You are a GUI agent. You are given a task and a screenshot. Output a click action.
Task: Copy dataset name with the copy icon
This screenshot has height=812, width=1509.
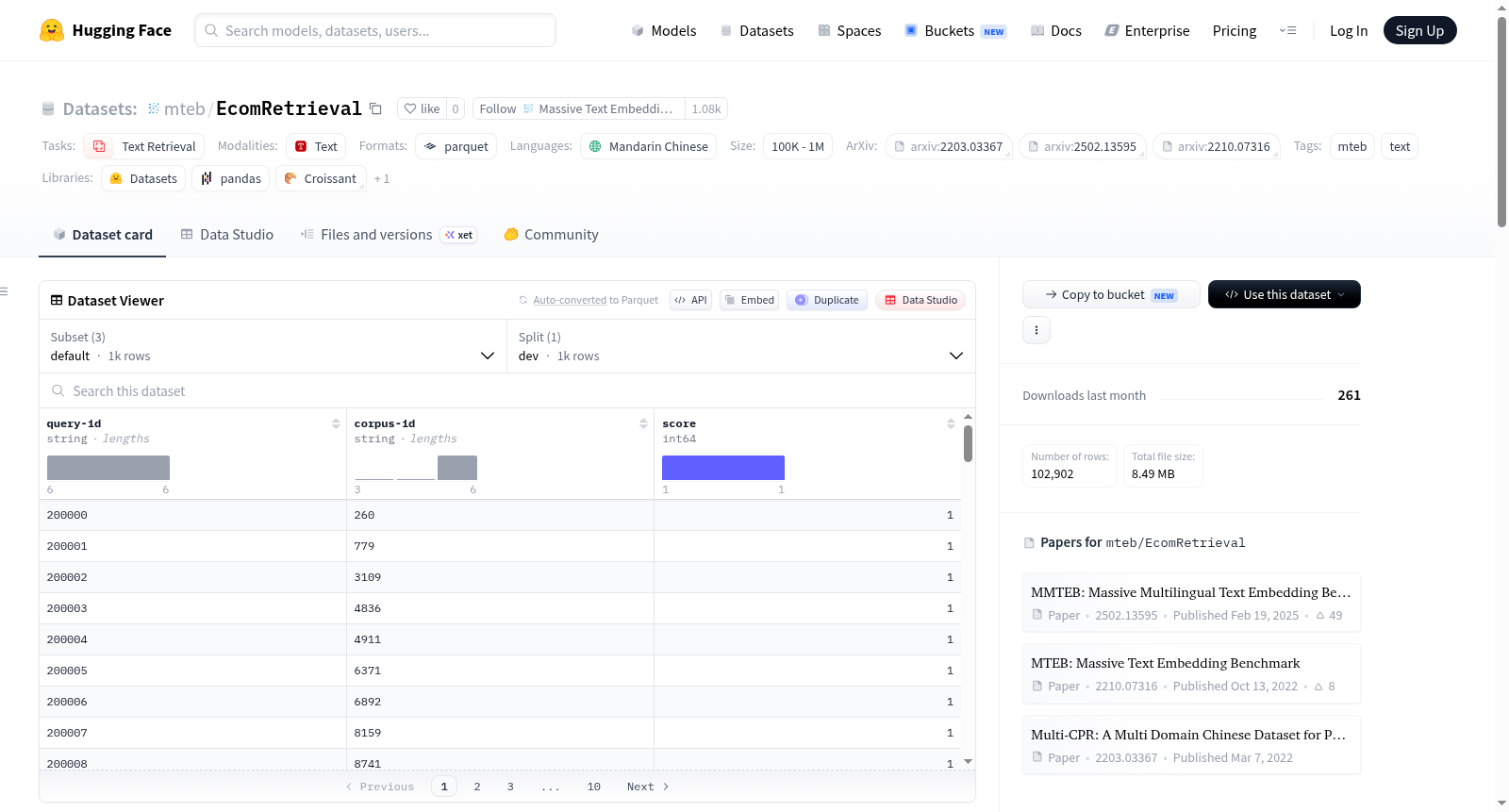tap(375, 108)
